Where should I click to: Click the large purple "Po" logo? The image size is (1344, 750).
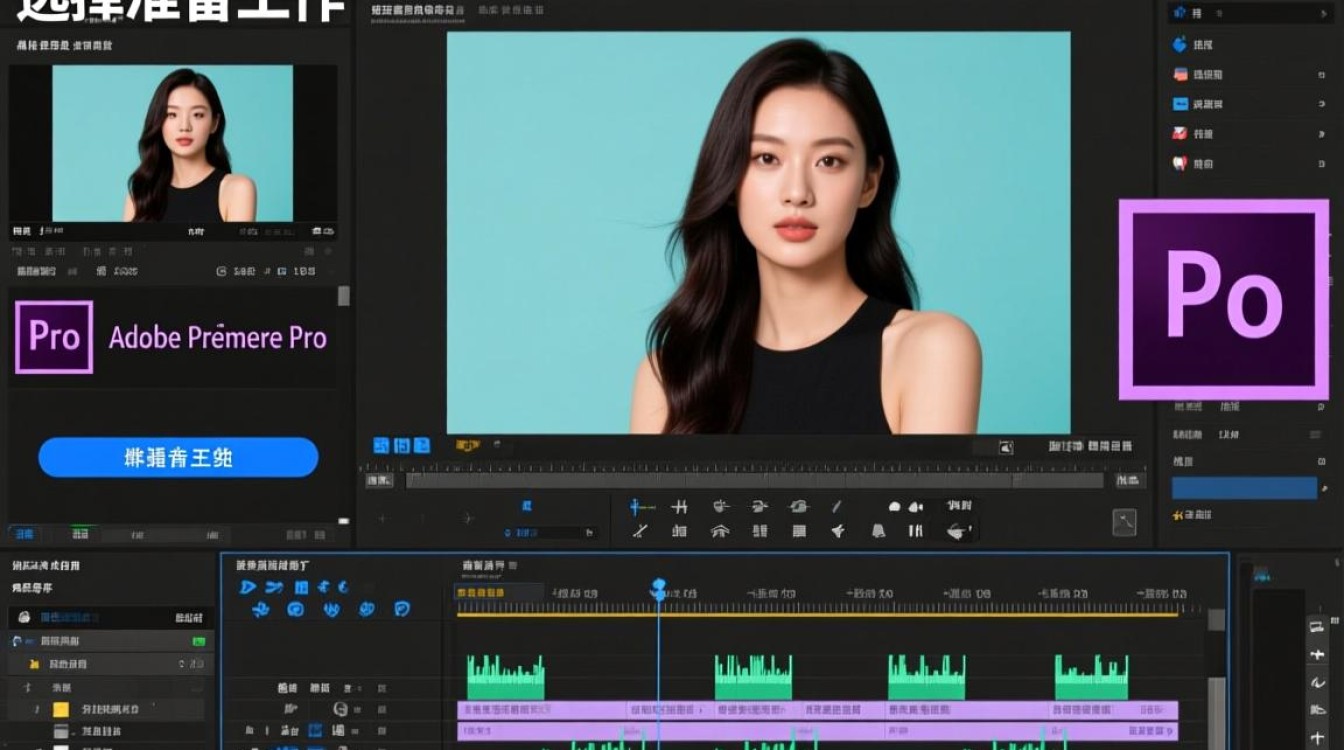pos(1224,299)
